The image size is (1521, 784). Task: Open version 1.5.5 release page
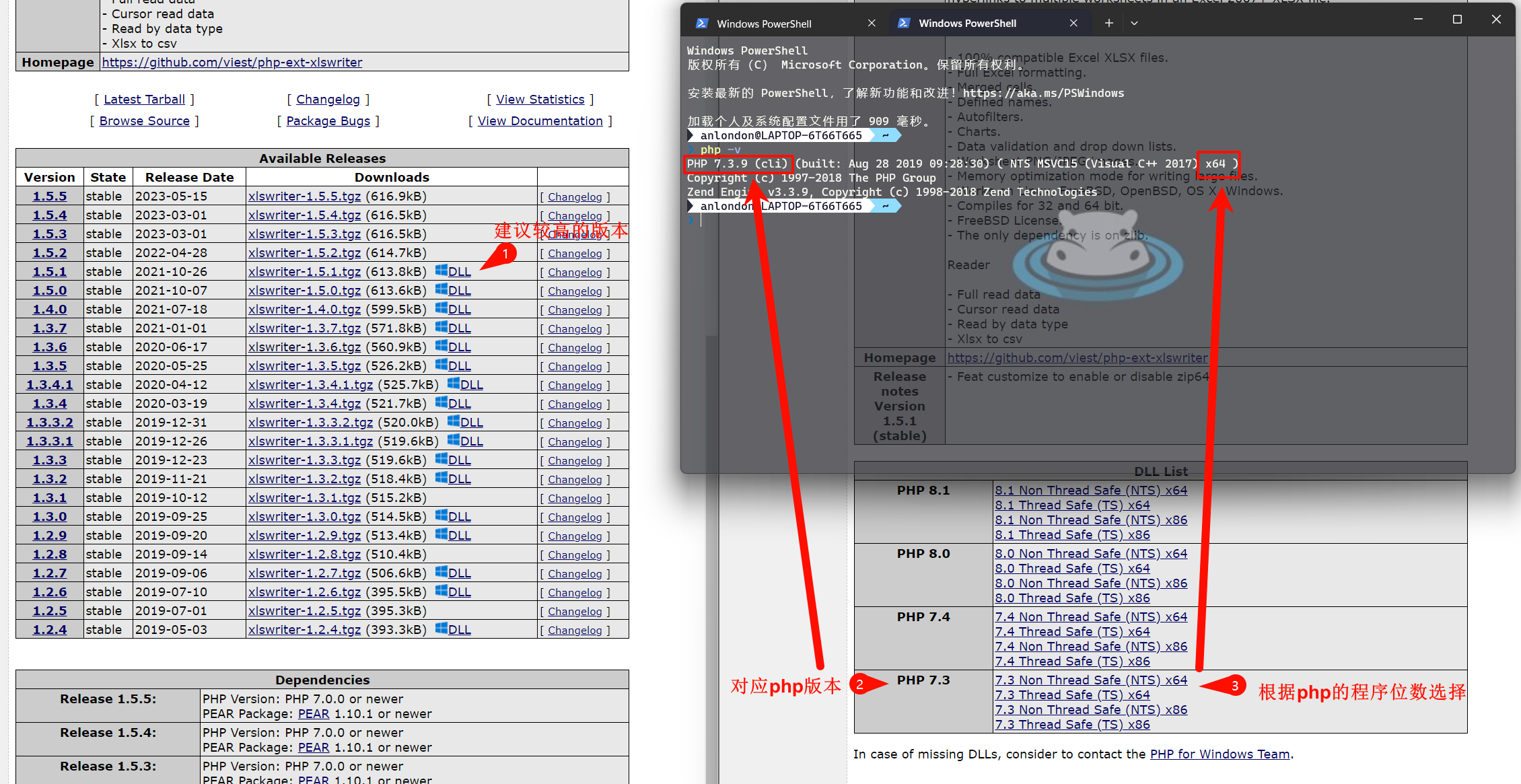point(50,197)
